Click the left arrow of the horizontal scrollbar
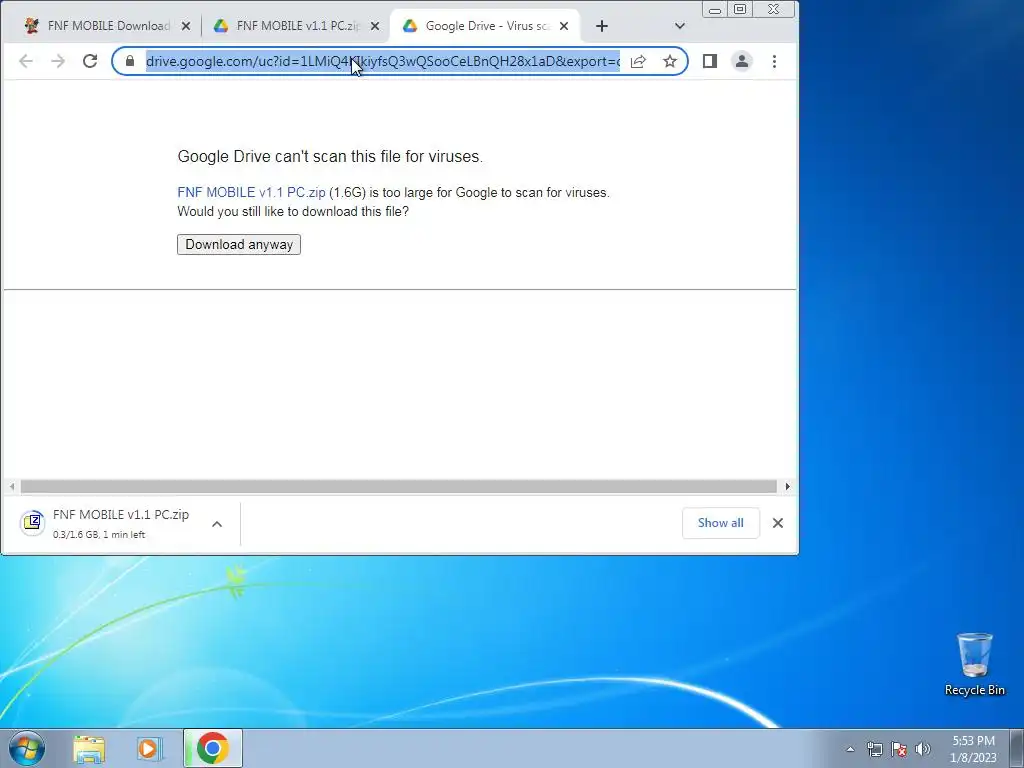This screenshot has width=1024, height=768. (x=12, y=487)
